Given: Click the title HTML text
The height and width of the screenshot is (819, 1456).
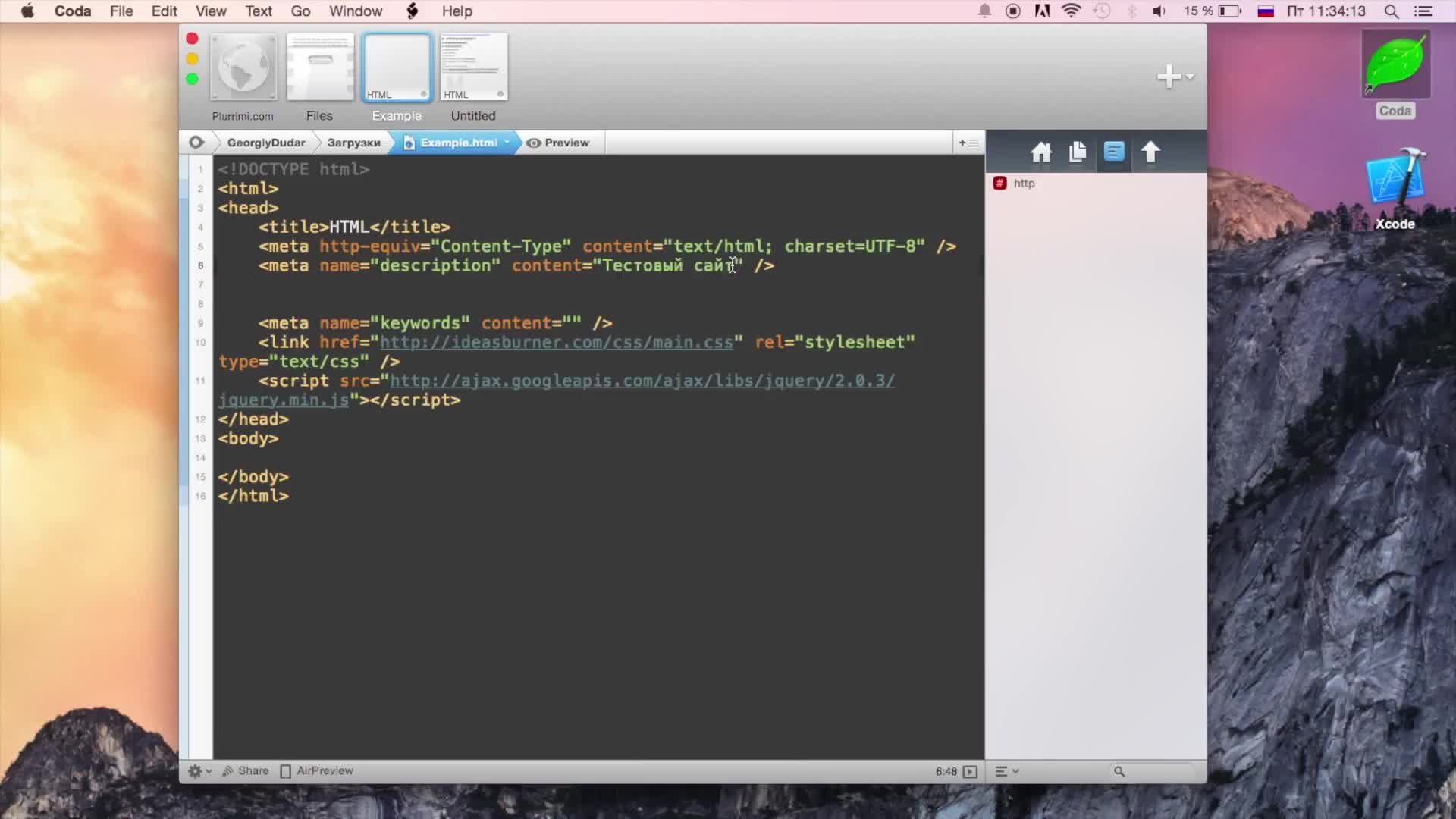Looking at the screenshot, I should (x=349, y=227).
